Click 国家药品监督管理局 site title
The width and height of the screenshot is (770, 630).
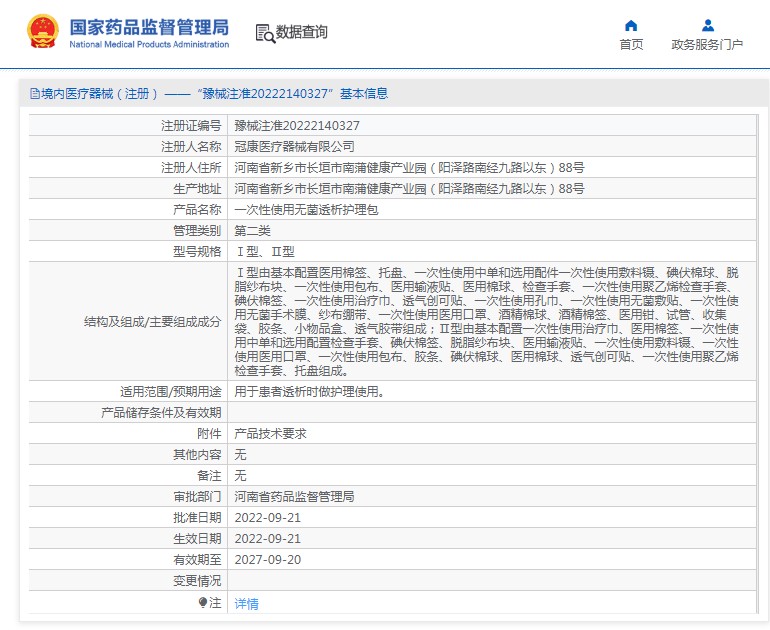coord(149,27)
